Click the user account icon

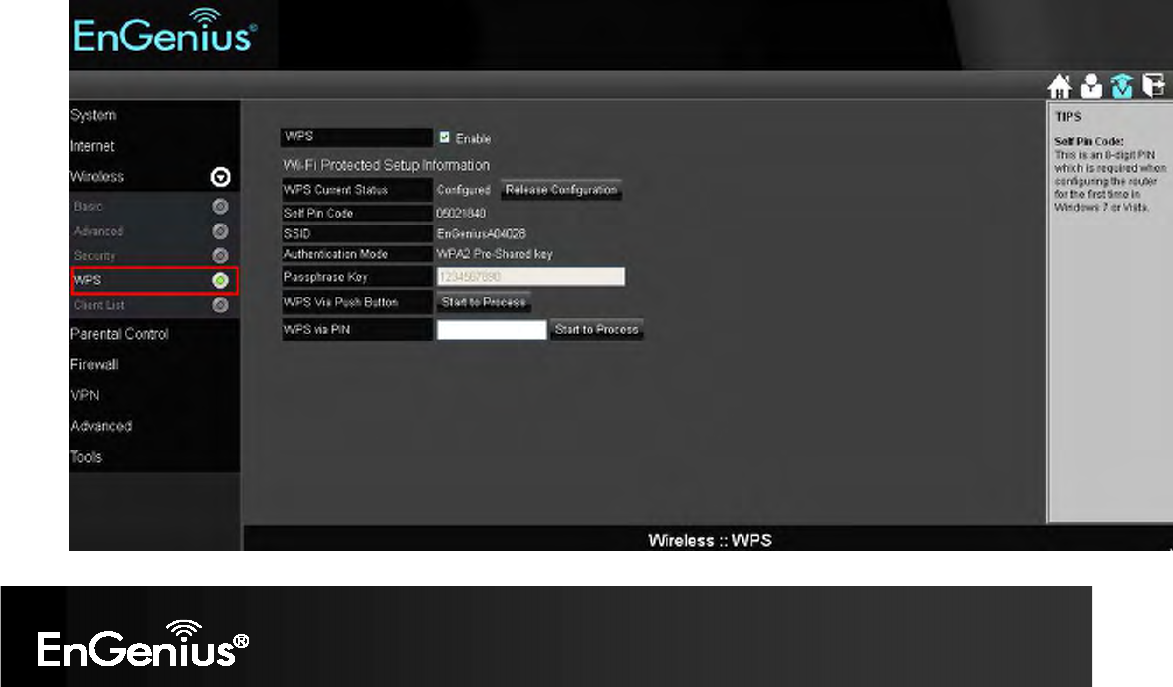[x=1091, y=87]
